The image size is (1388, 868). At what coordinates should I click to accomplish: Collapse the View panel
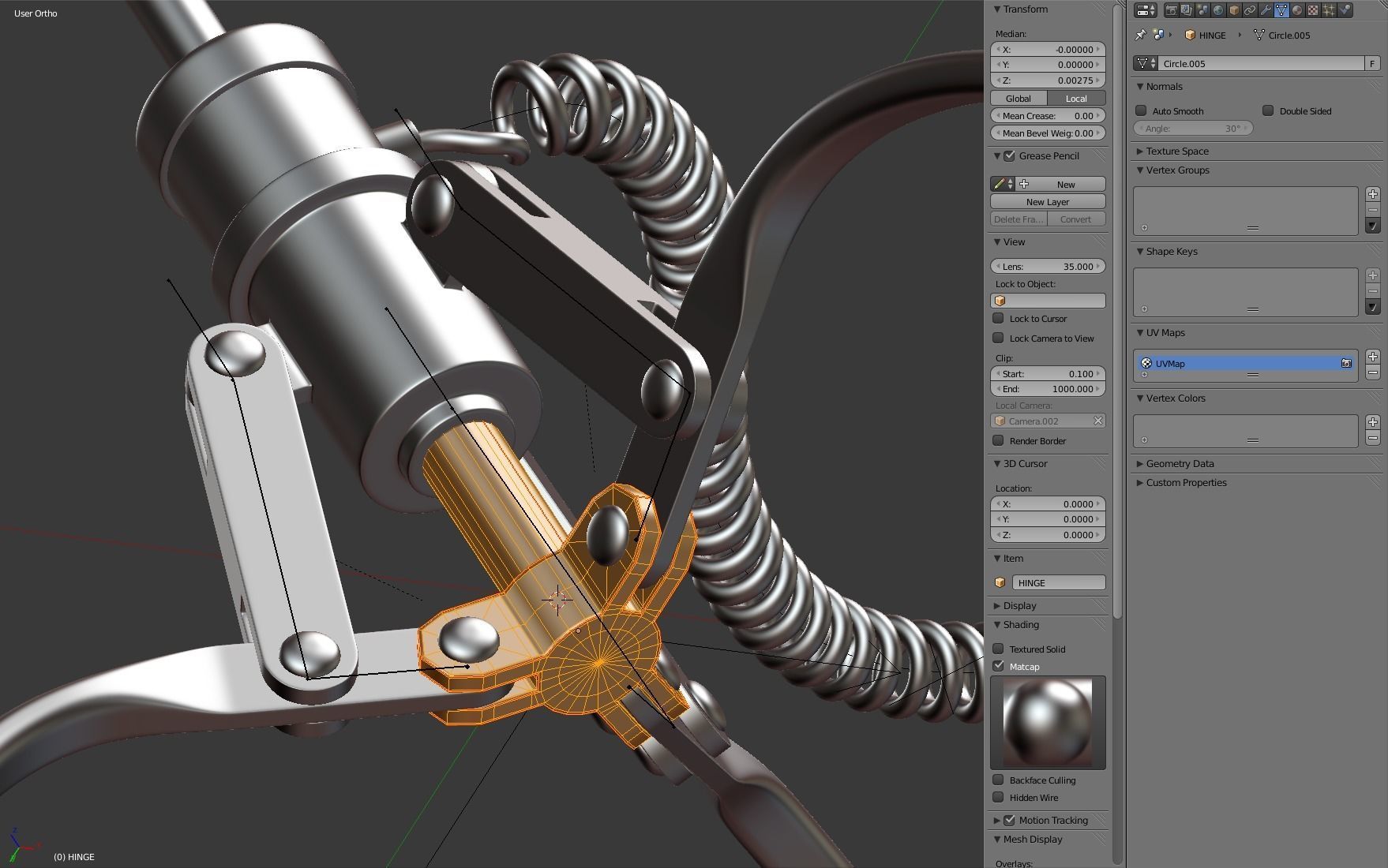(997, 241)
